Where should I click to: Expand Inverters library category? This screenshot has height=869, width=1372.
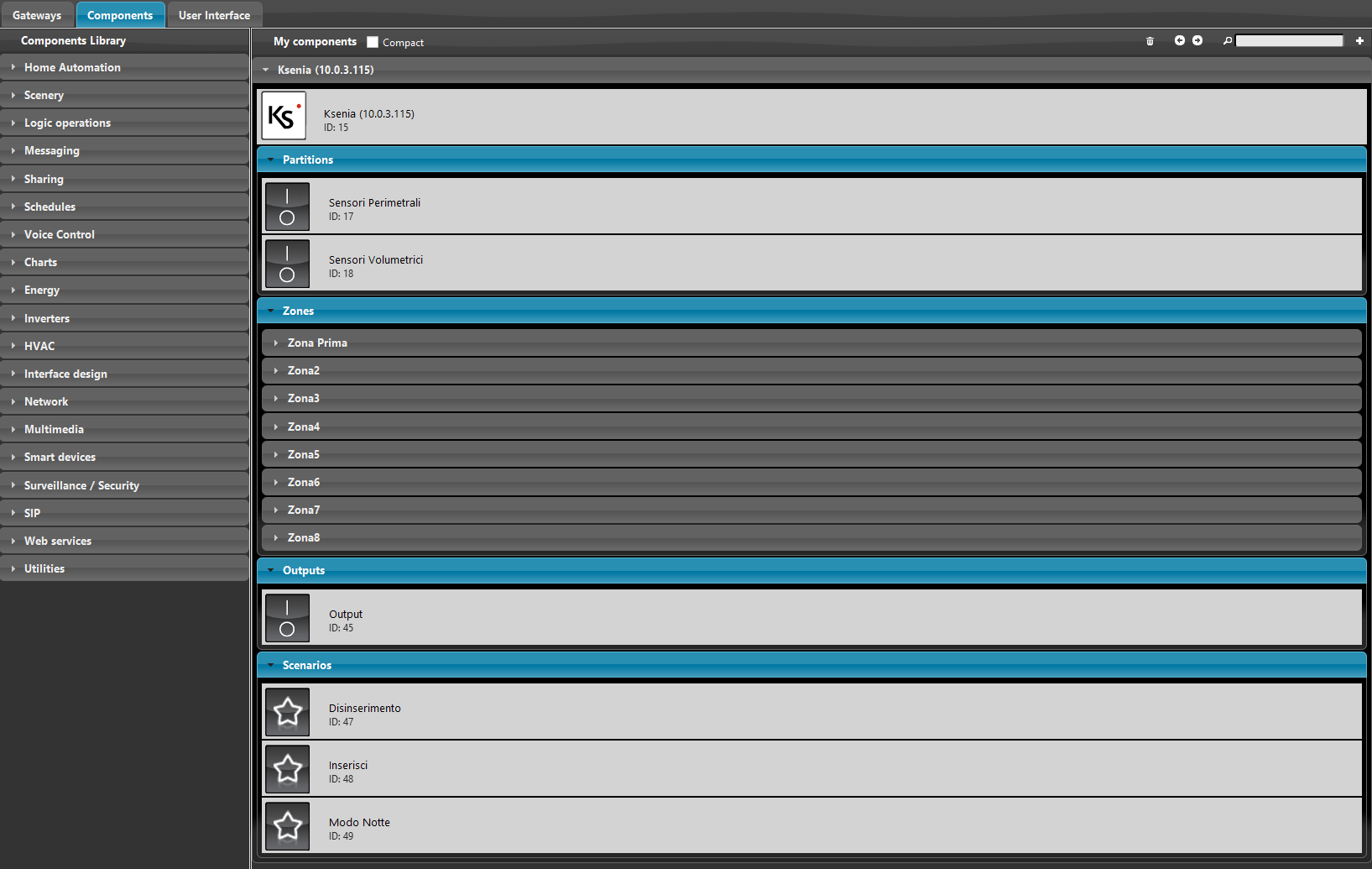pos(124,318)
